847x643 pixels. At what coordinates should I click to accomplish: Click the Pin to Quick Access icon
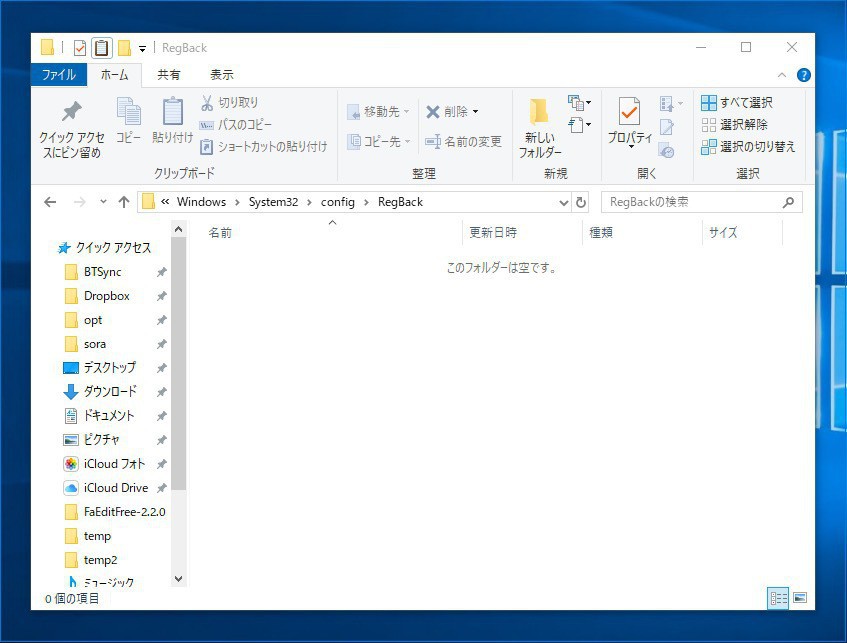click(x=71, y=113)
